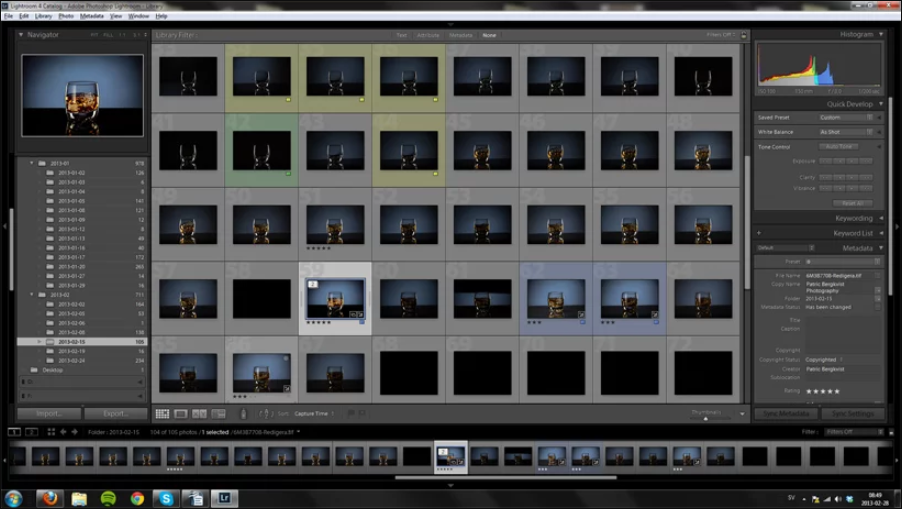The width and height of the screenshot is (902, 509).
Task: Click the Metadata panel Rating stars
Action: (823, 391)
